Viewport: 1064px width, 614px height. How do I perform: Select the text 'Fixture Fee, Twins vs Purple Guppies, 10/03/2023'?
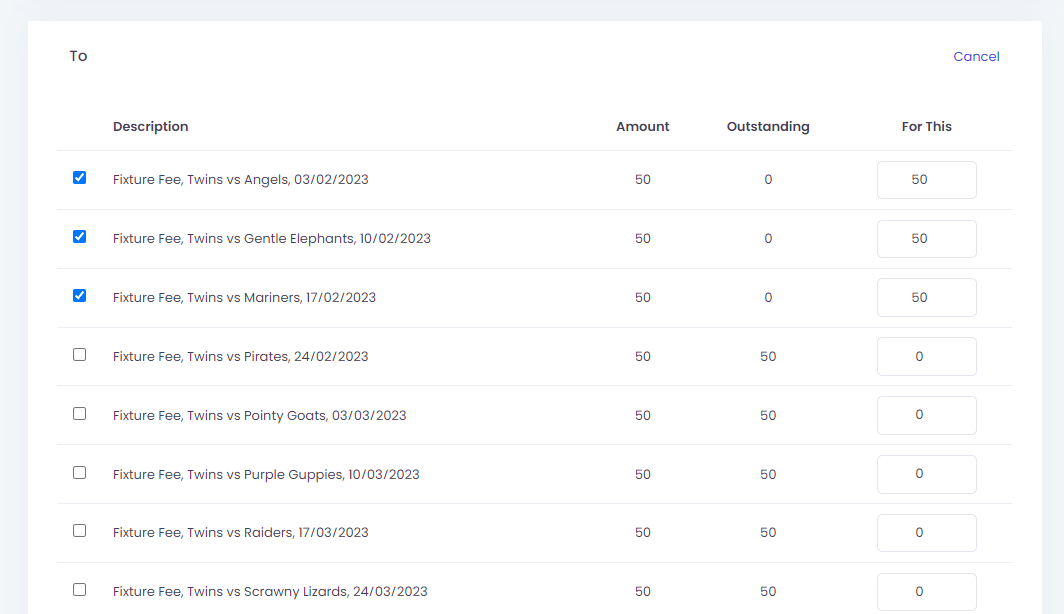[x=266, y=474]
